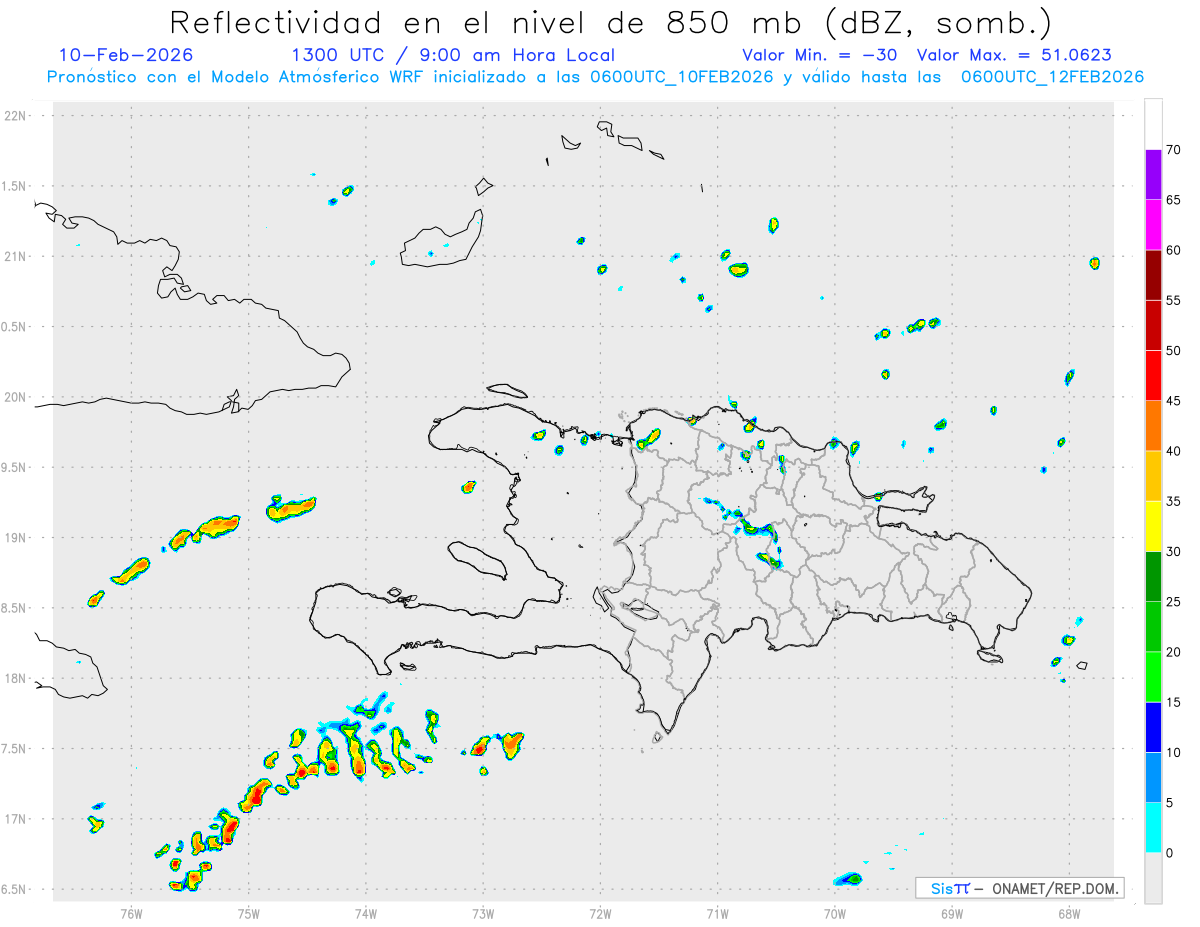1200x927 pixels.
Task: Click the orange 40-45 dBZ legend swatch
Action: (1153, 426)
